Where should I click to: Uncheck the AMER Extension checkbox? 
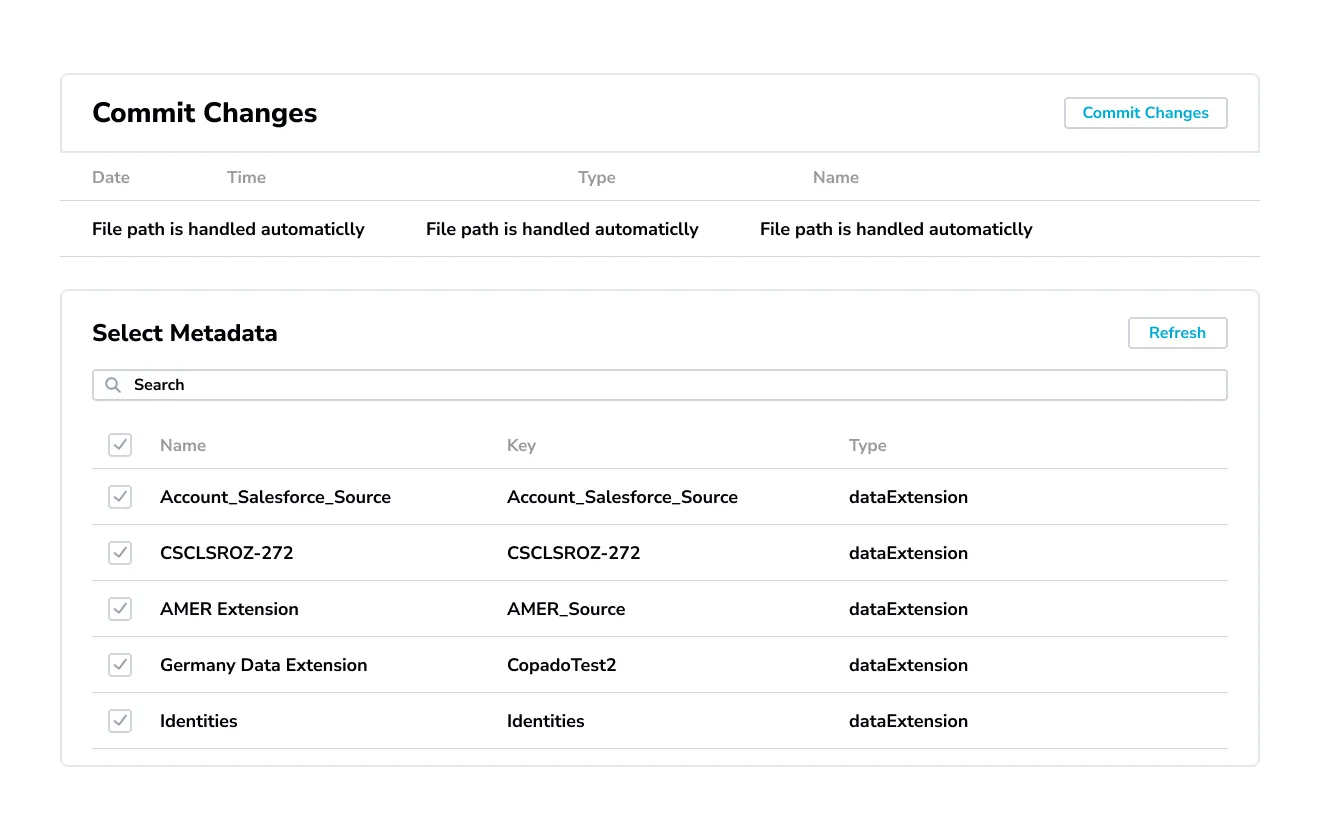click(119, 609)
